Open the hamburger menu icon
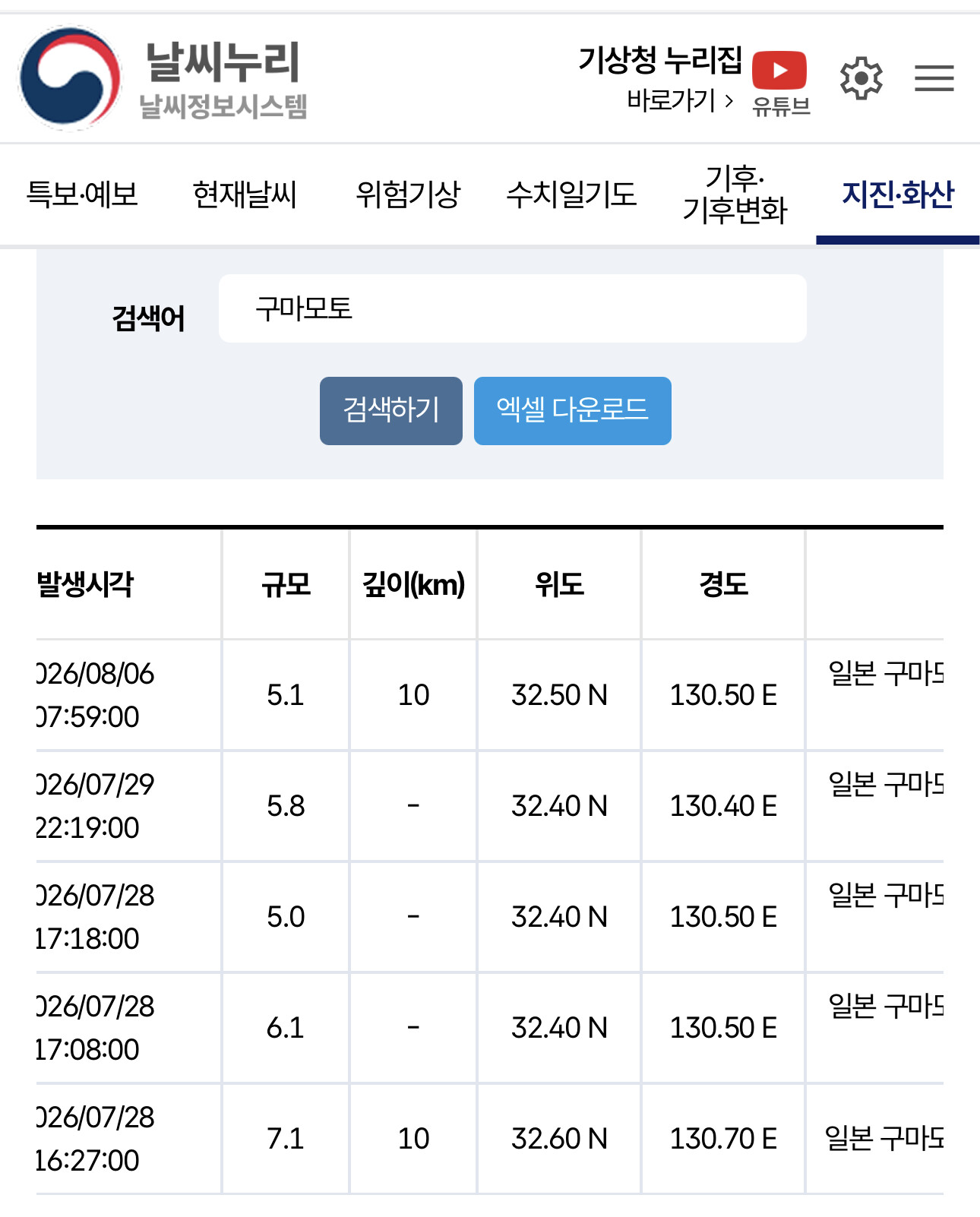 click(934, 78)
